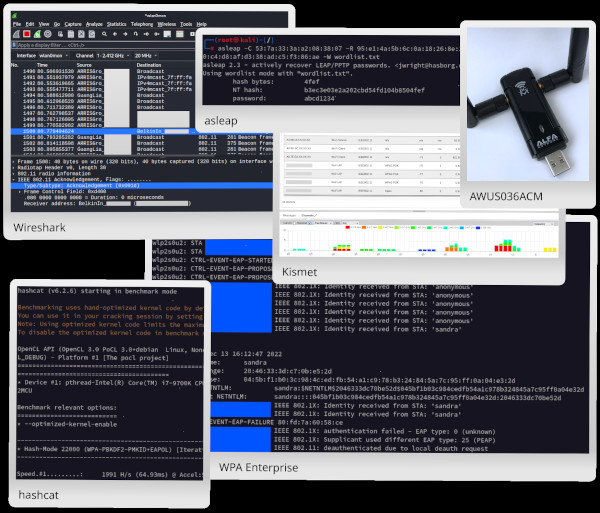Click the AWUS036ACM adapter photo
Viewport: 600px width, 513px height.
click(x=528, y=104)
